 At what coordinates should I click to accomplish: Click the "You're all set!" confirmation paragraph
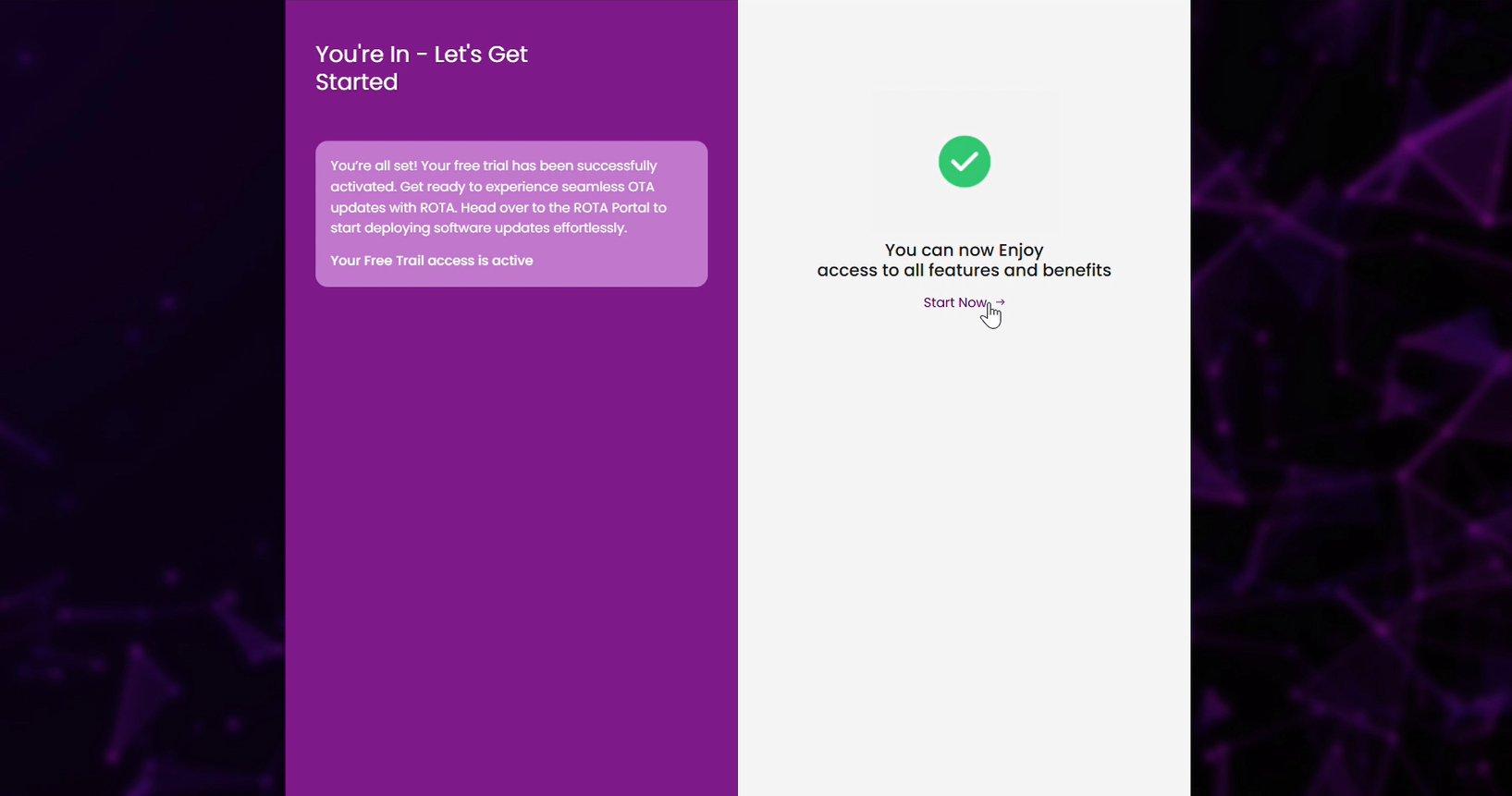tap(498, 197)
